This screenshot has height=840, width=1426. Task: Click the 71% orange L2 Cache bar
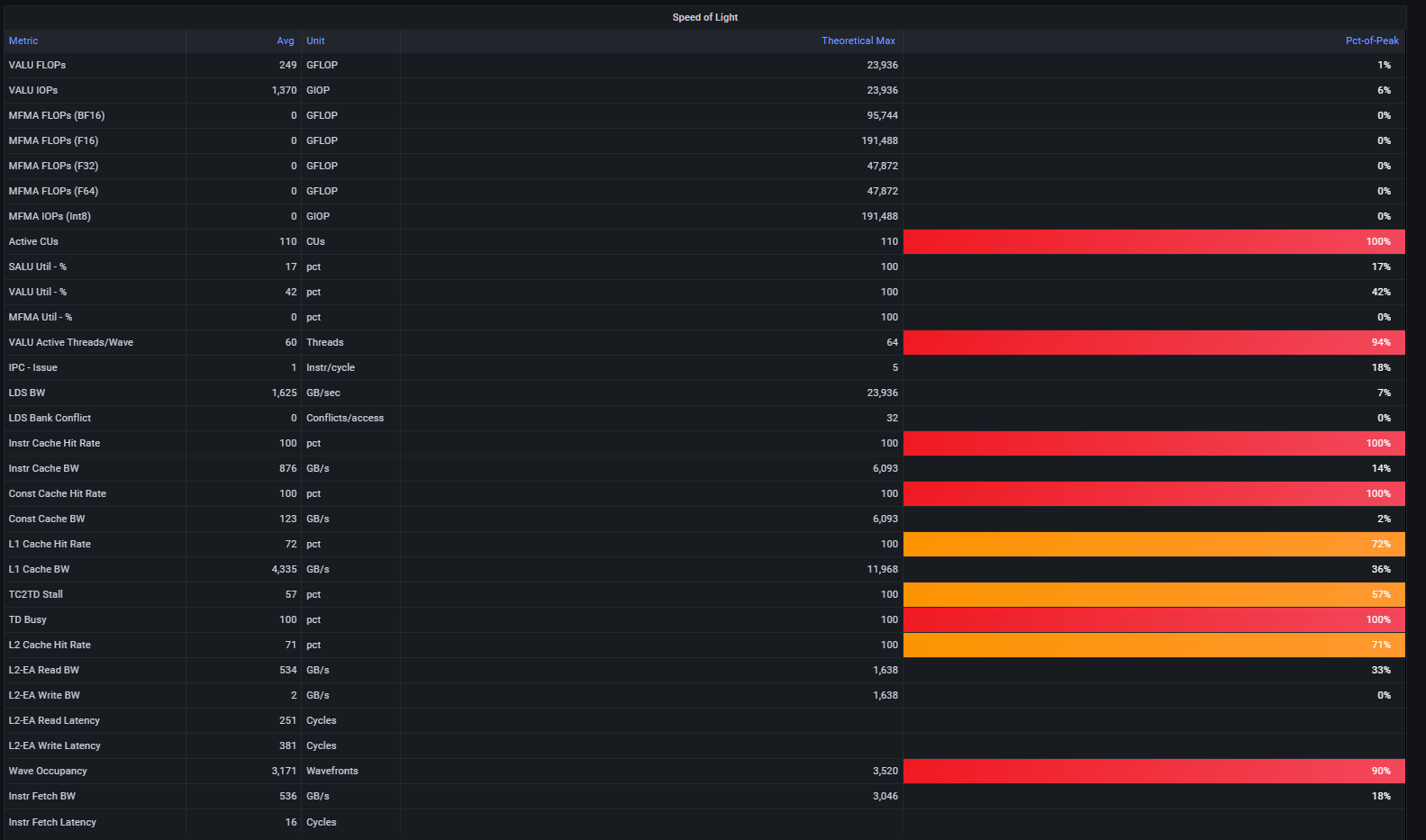coord(1154,645)
